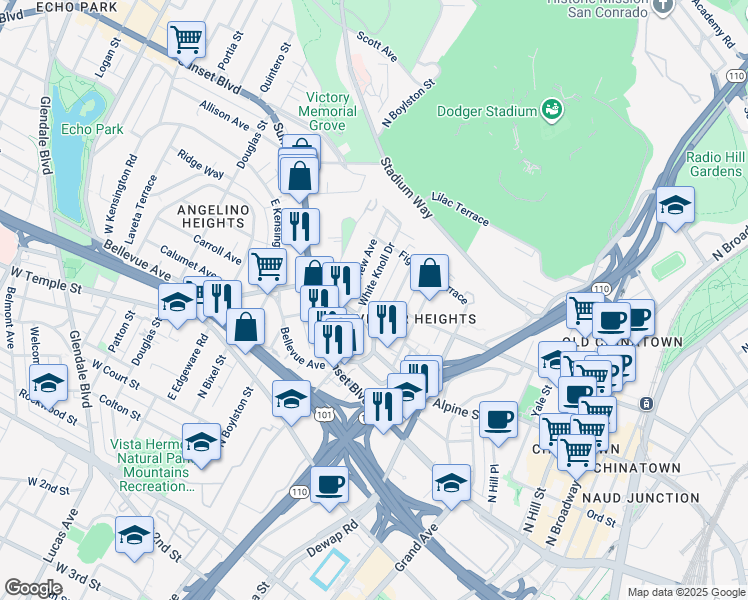Select the school marker west of N Hill Pl
The image size is (748, 600).
point(452,482)
